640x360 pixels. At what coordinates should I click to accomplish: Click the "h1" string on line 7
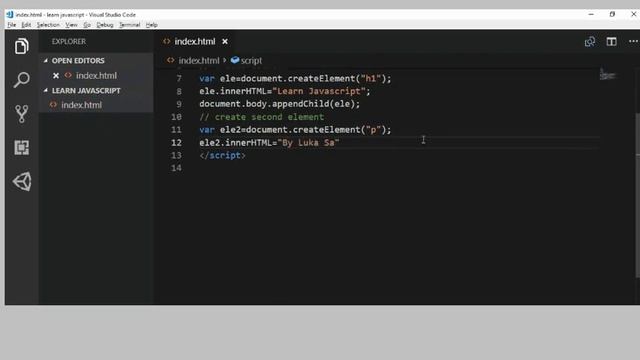point(371,78)
